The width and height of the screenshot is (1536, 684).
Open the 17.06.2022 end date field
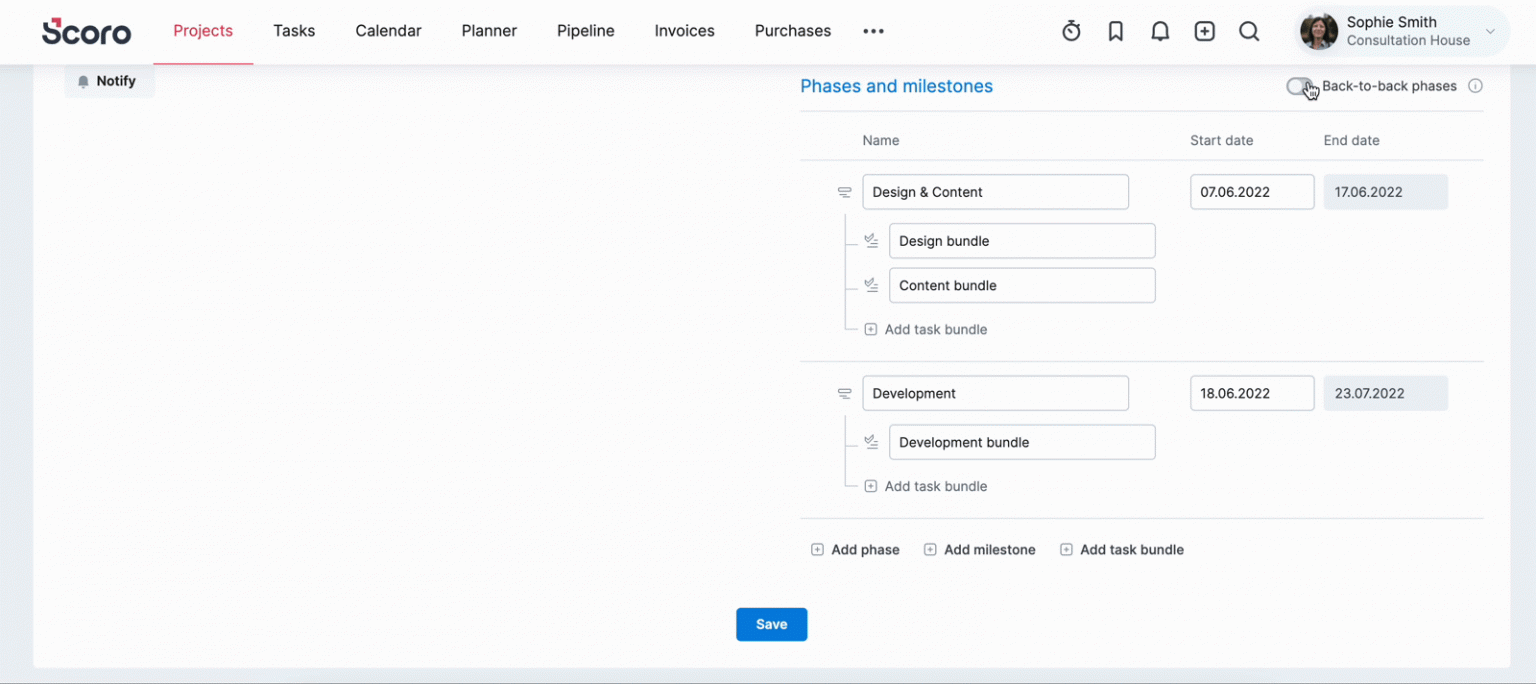click(1386, 191)
